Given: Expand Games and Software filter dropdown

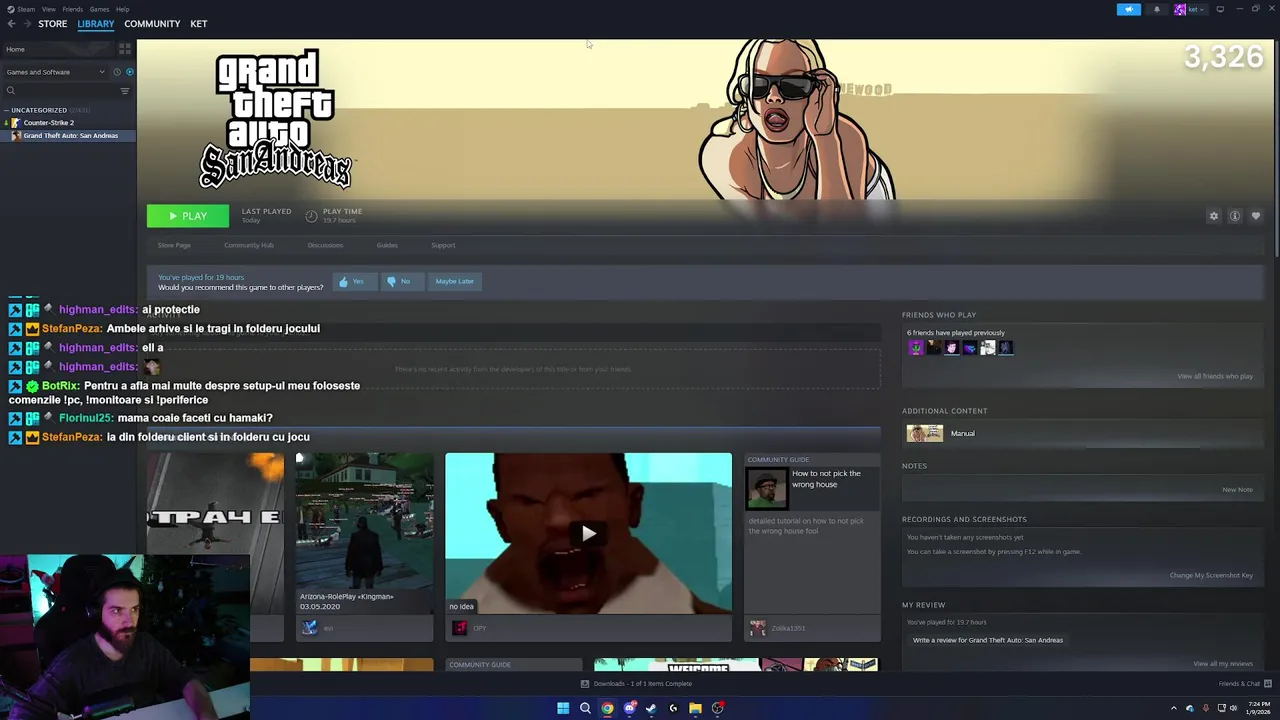Looking at the screenshot, I should pyautogui.click(x=55, y=72).
